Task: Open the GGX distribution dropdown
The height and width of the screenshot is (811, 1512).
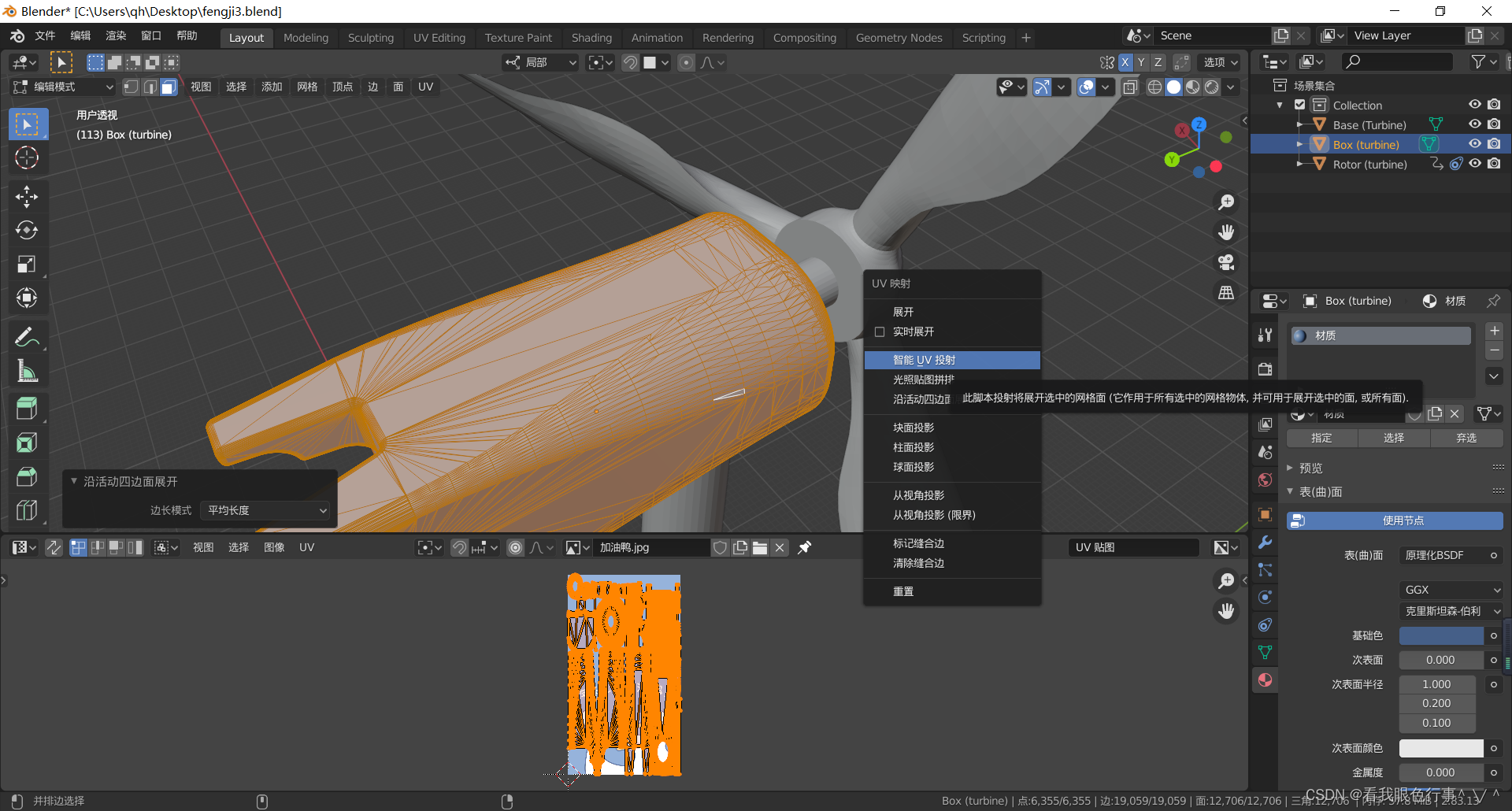Action: click(x=1451, y=590)
